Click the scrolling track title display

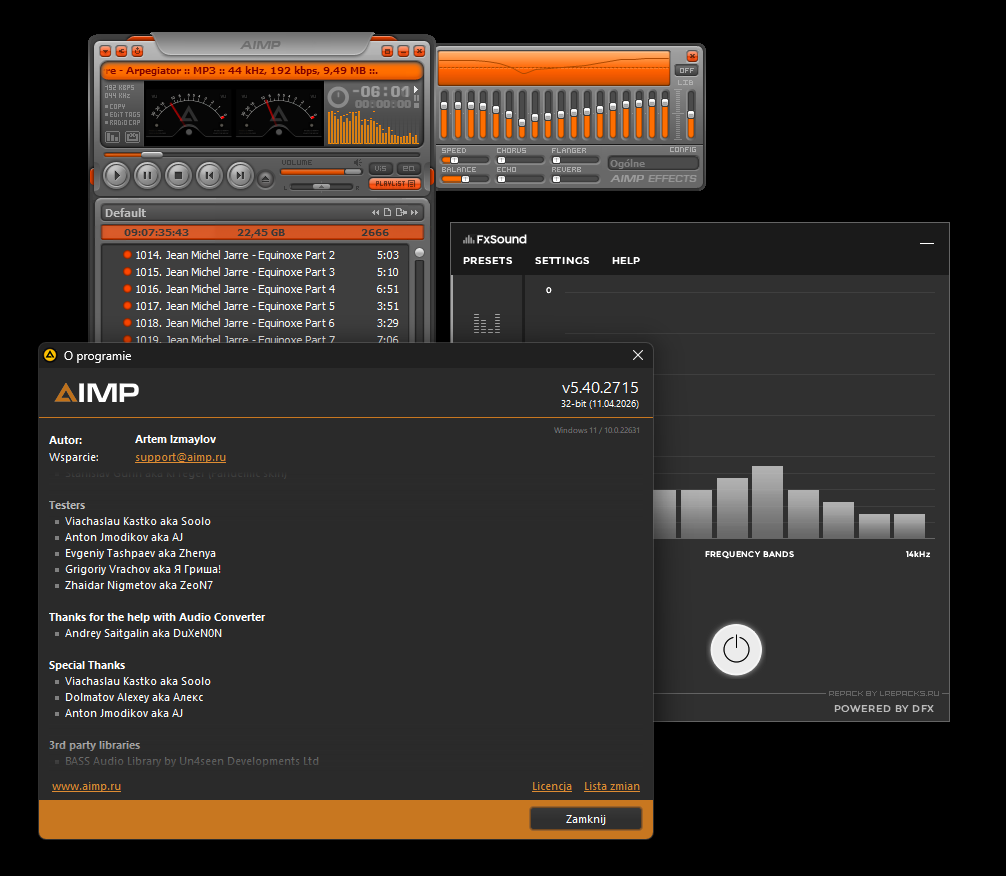(x=262, y=71)
